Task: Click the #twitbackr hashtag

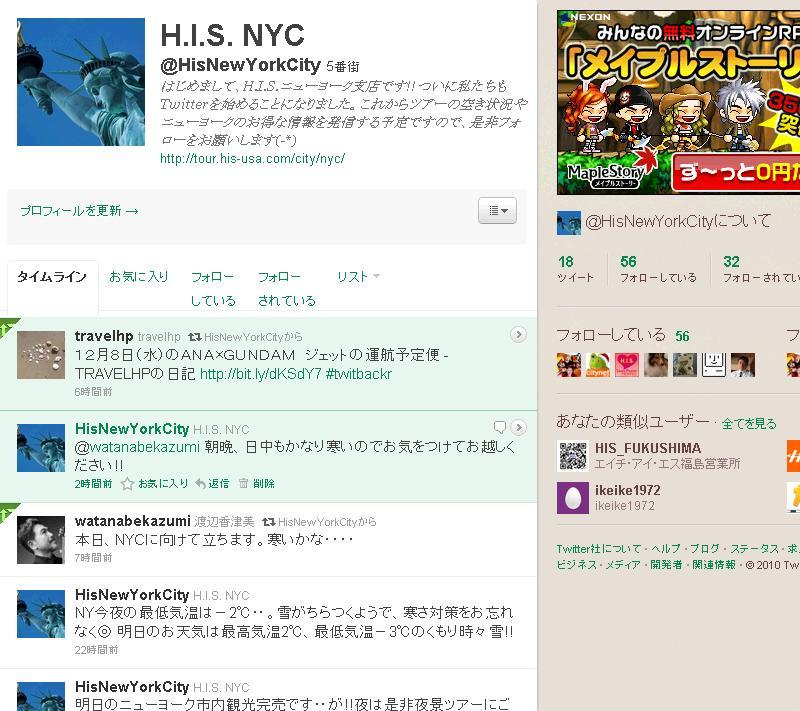Action: (x=359, y=374)
